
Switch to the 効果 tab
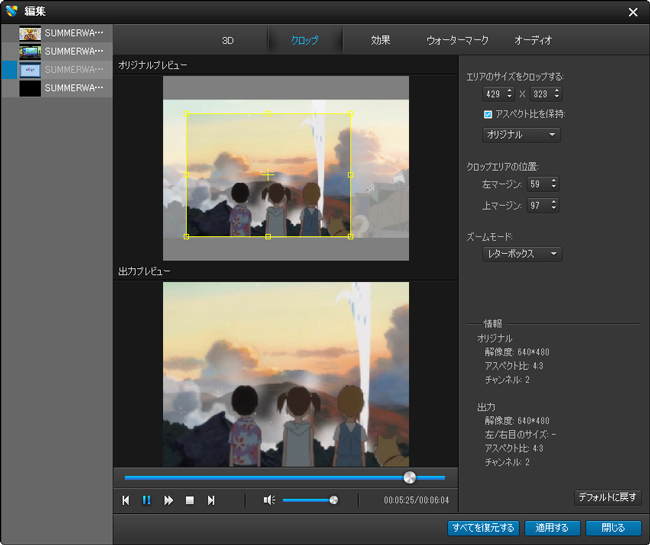tap(380, 40)
